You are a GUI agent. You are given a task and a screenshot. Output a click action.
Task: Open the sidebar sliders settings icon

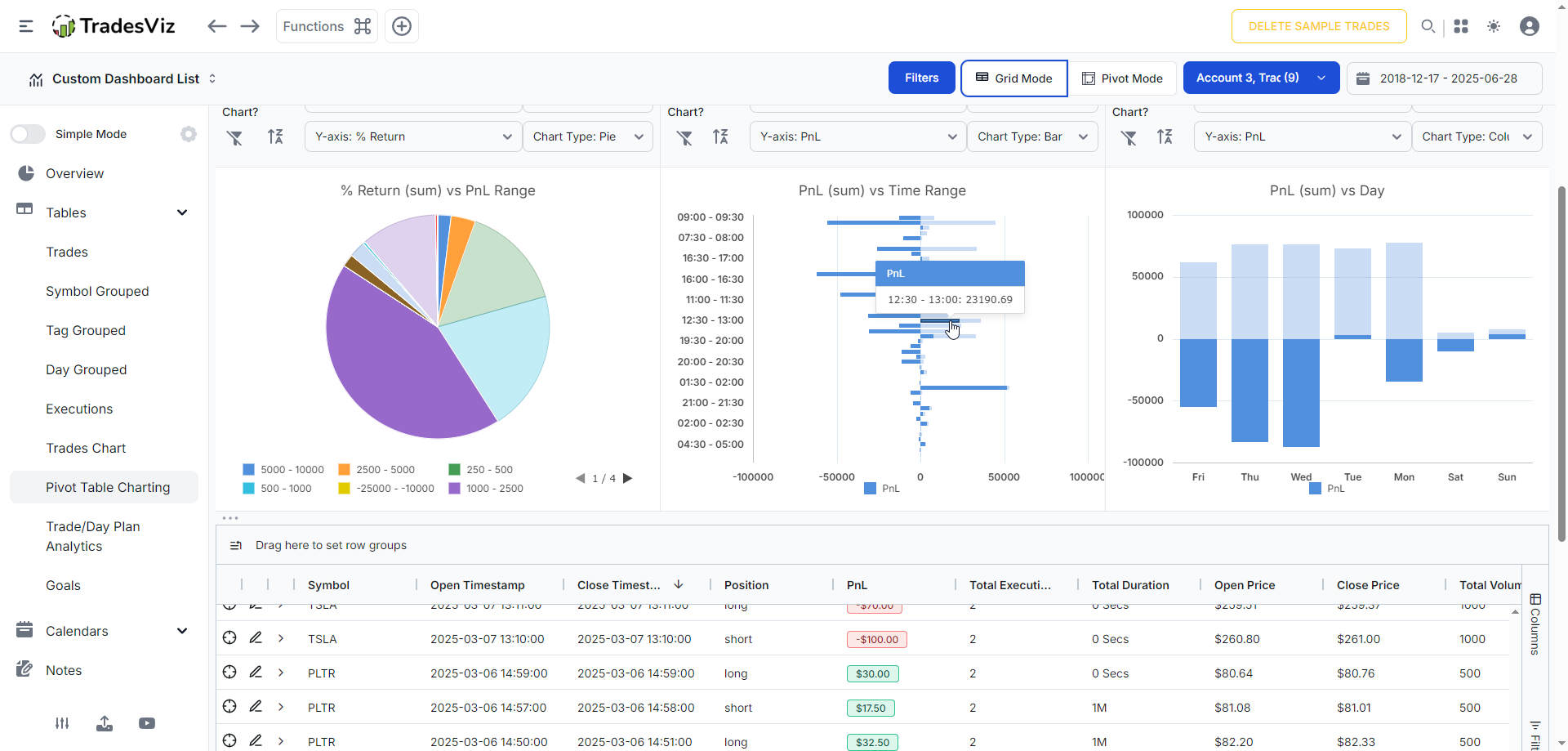click(x=62, y=723)
